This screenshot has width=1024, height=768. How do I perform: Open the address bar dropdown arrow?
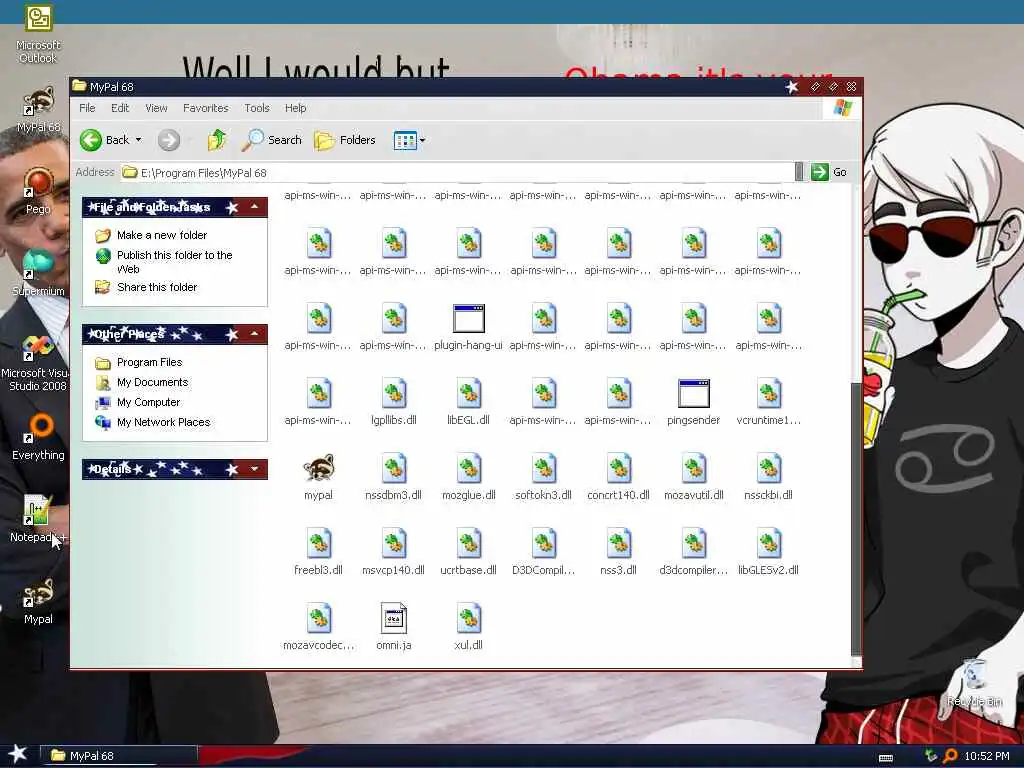tap(799, 172)
